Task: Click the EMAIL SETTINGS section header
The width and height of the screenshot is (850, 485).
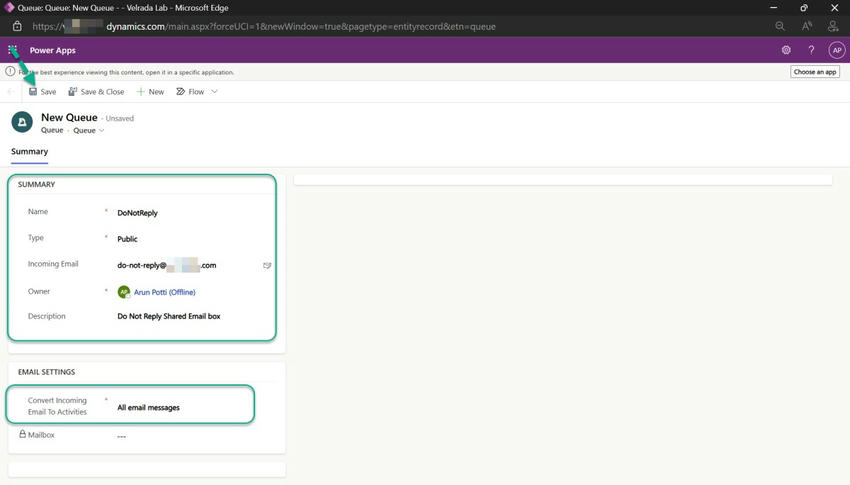Action: pos(47,372)
